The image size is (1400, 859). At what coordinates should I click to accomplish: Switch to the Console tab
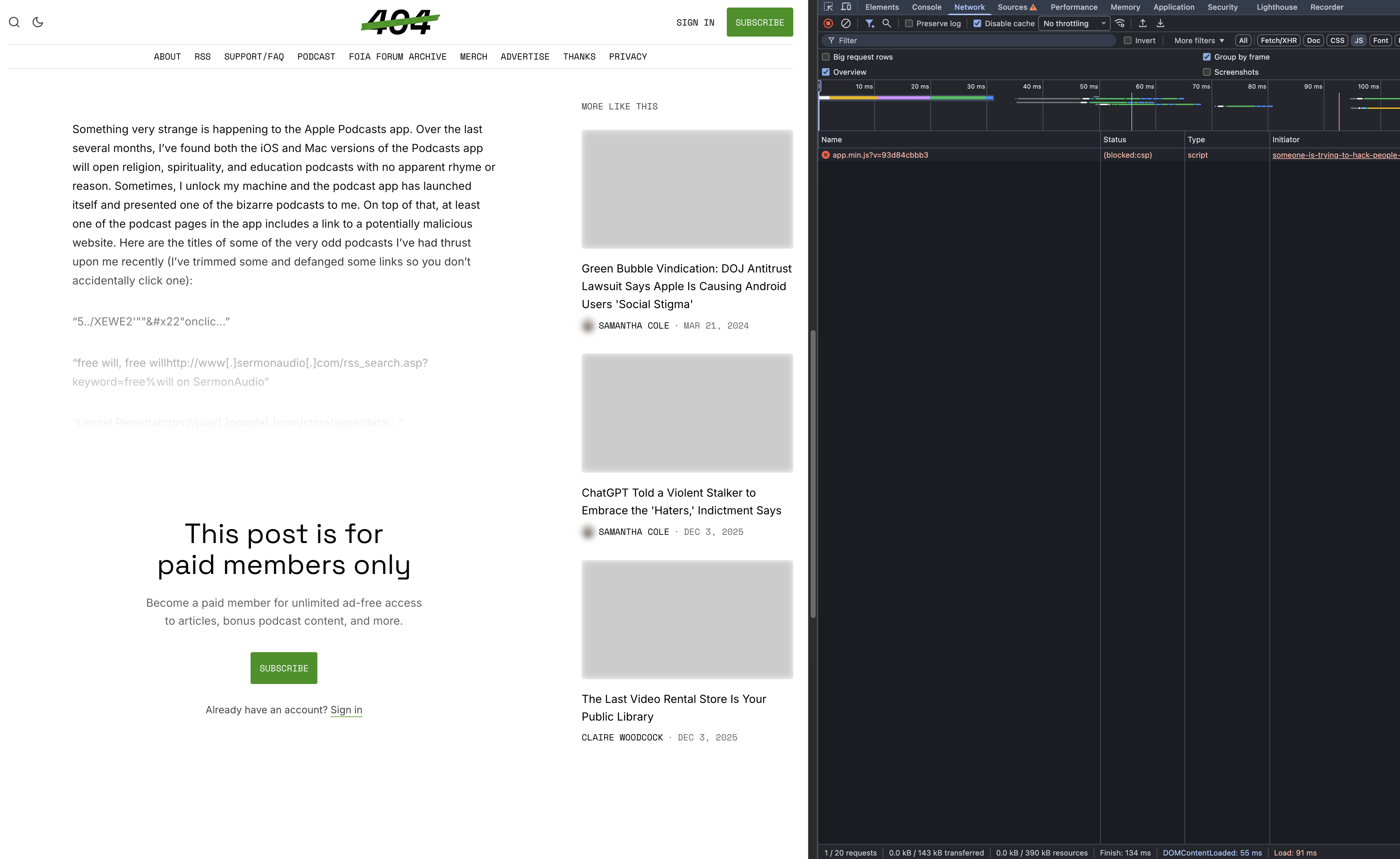[926, 7]
